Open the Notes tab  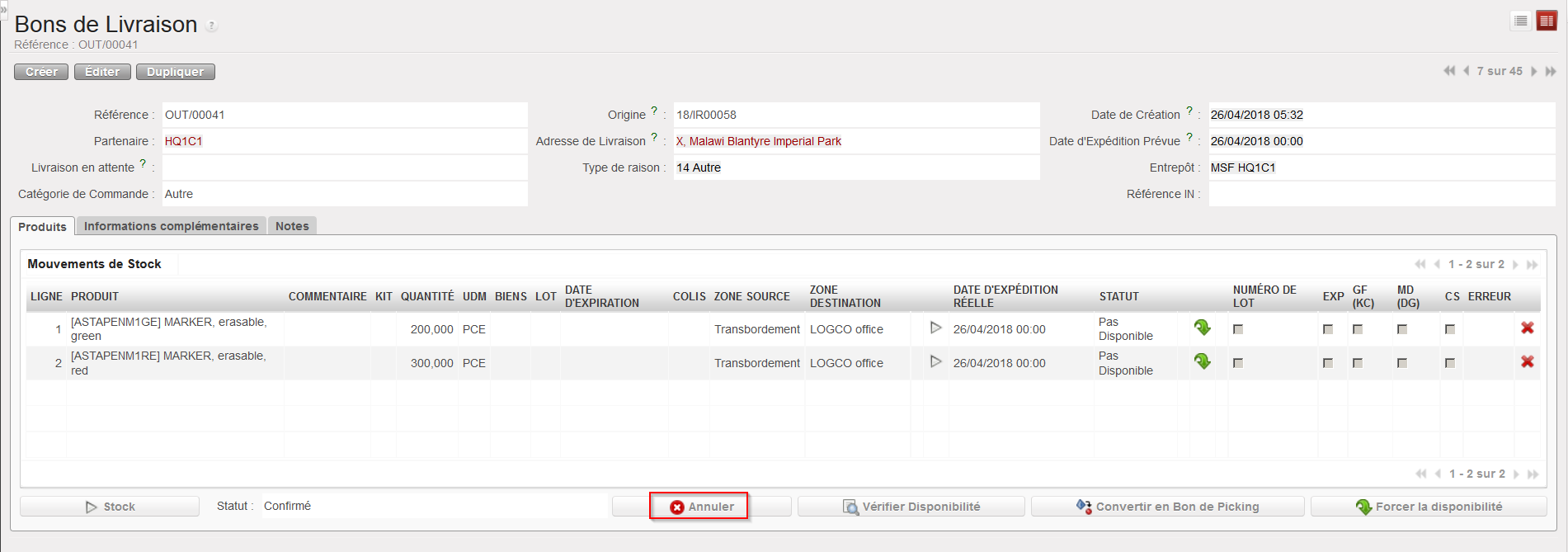pos(292,226)
